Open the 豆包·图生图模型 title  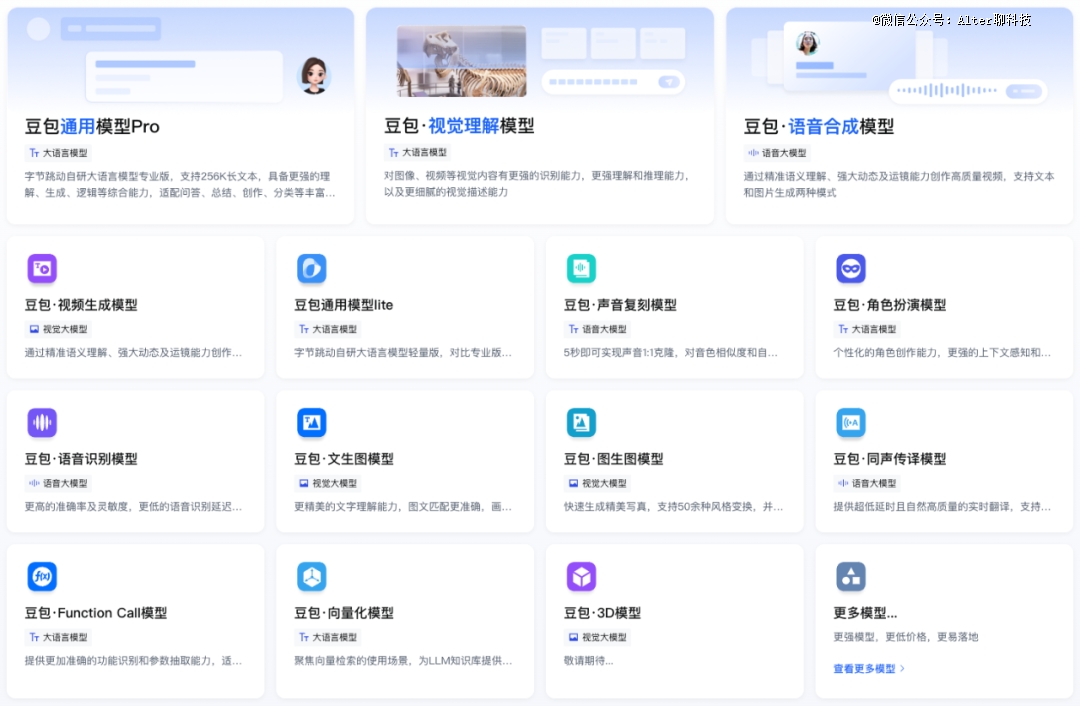click(x=614, y=459)
